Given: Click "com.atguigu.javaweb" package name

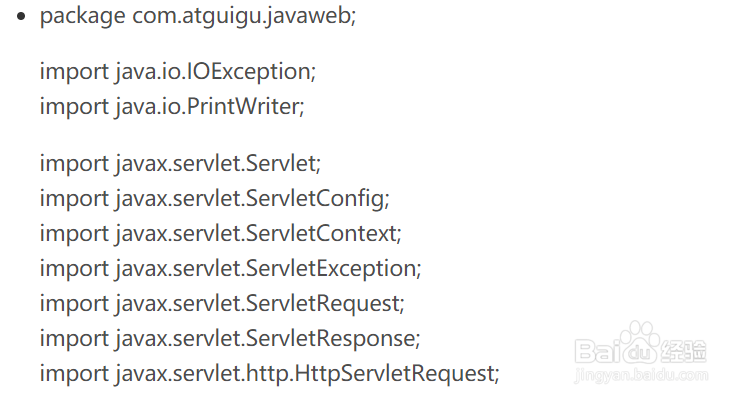Looking at the screenshot, I should point(243,19).
